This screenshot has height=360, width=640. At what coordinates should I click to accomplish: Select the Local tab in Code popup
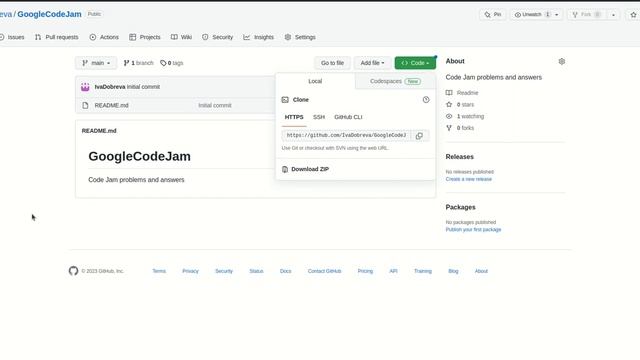[x=315, y=81]
